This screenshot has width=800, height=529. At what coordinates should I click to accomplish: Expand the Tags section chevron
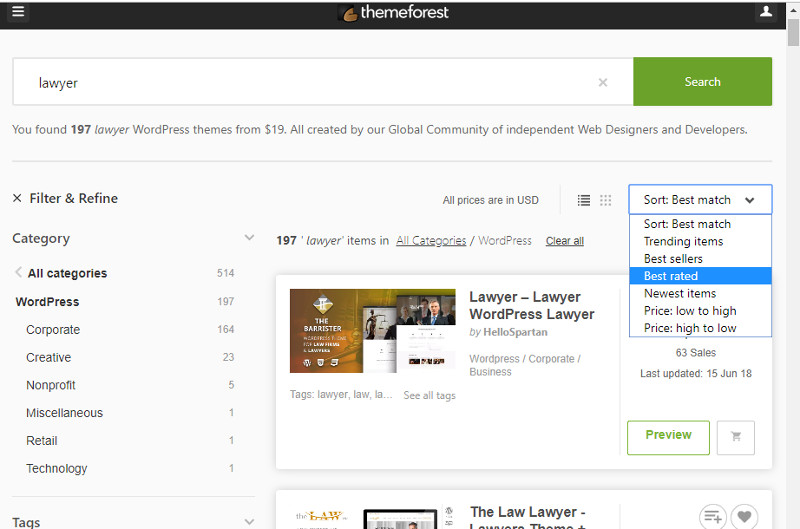tap(249, 521)
